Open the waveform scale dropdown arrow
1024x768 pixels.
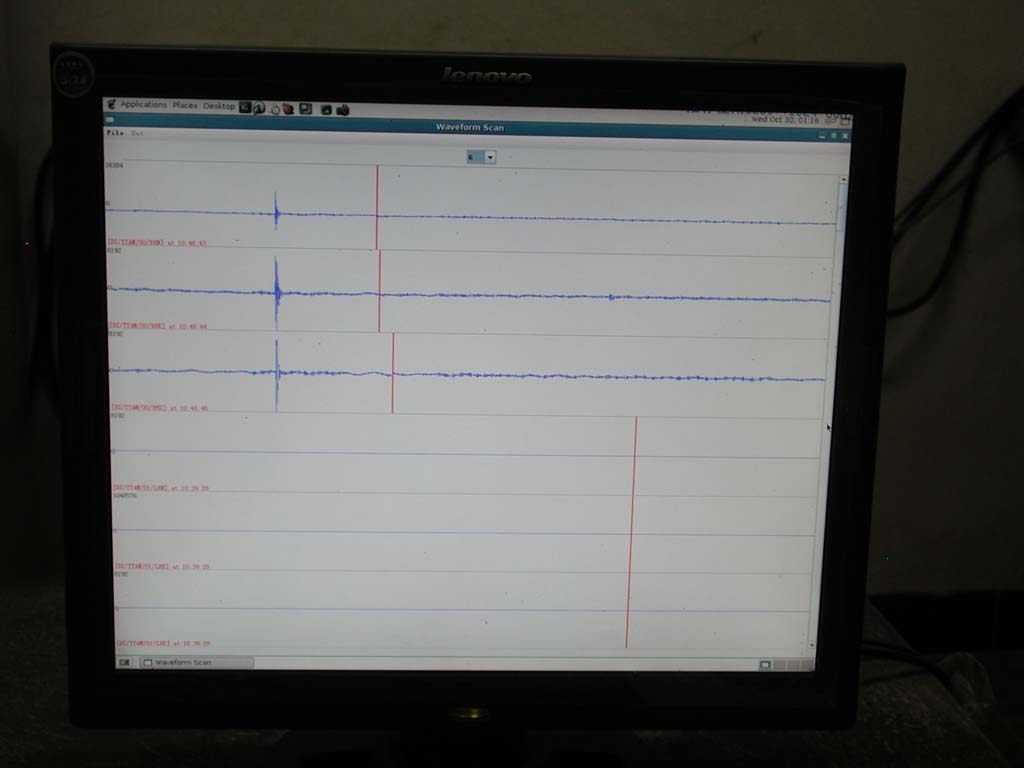point(490,157)
